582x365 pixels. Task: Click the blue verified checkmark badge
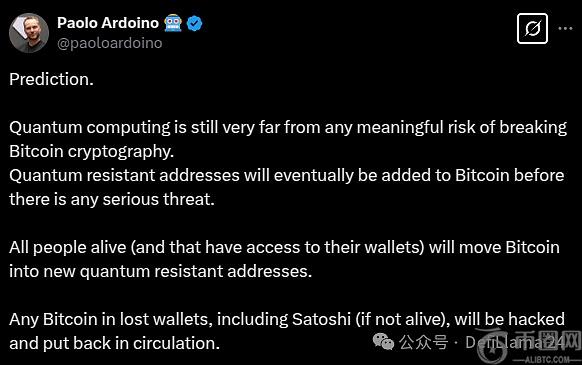194,24
